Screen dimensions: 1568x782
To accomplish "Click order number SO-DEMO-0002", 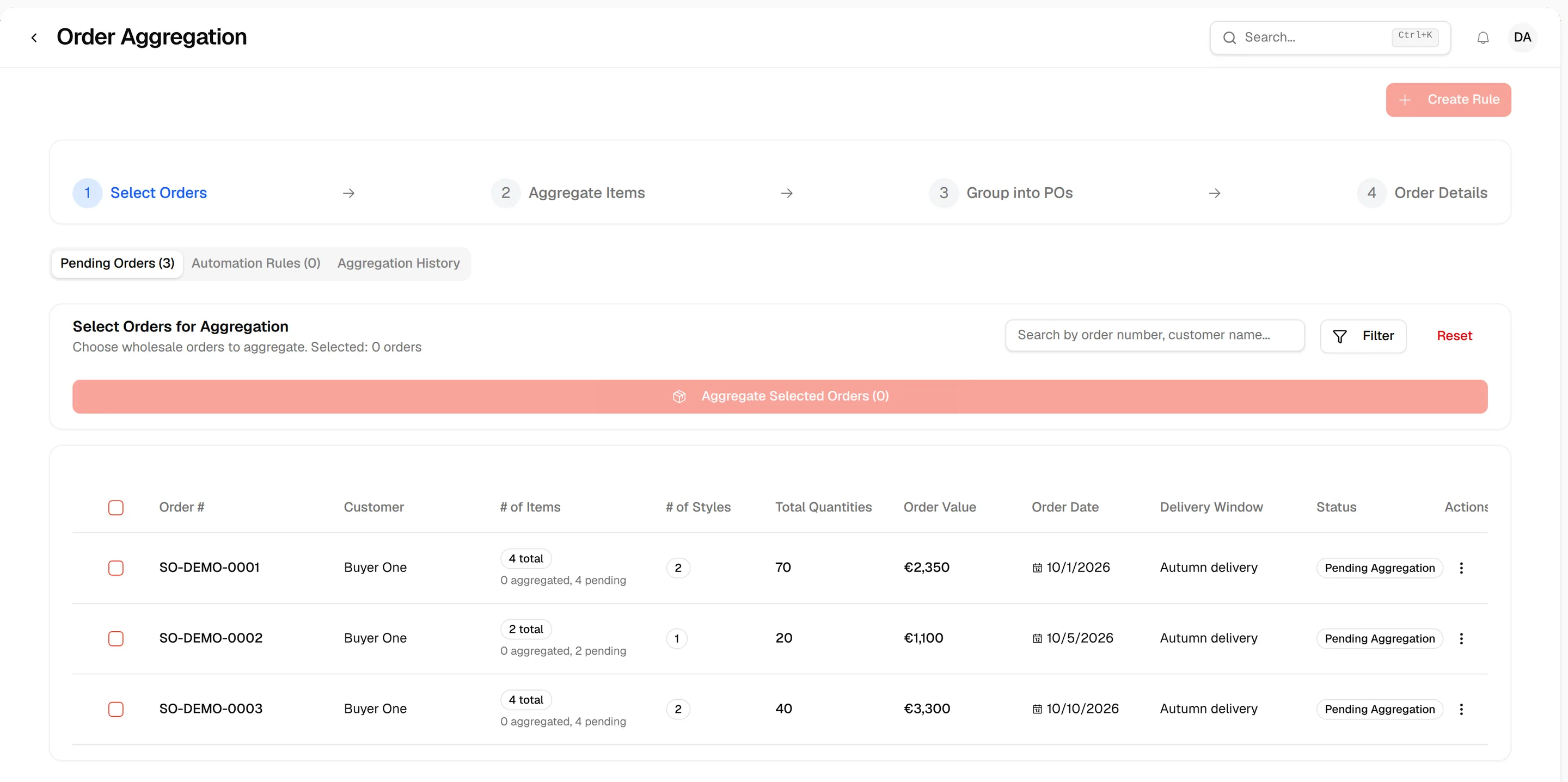I will point(211,638).
